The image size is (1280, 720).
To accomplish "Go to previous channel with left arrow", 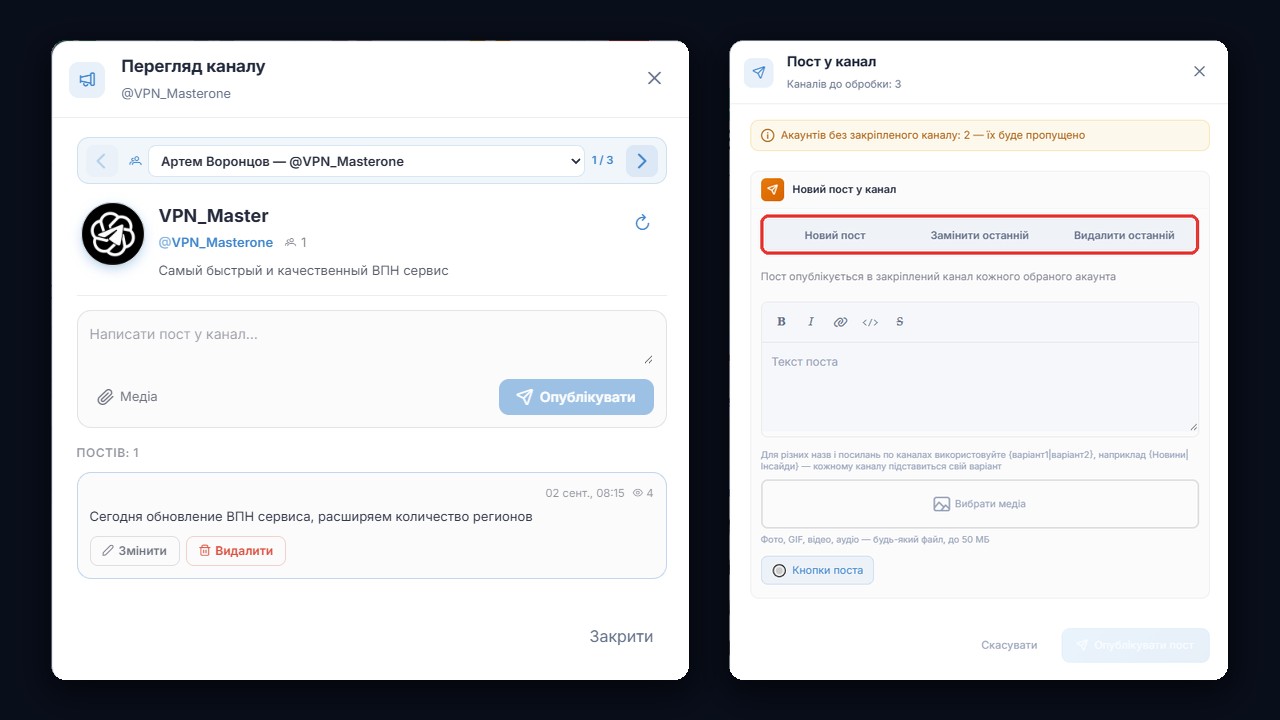I will [x=102, y=161].
